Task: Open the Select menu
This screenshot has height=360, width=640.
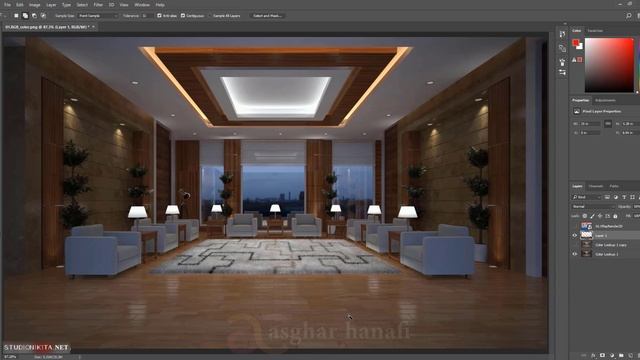Action: coord(82,5)
